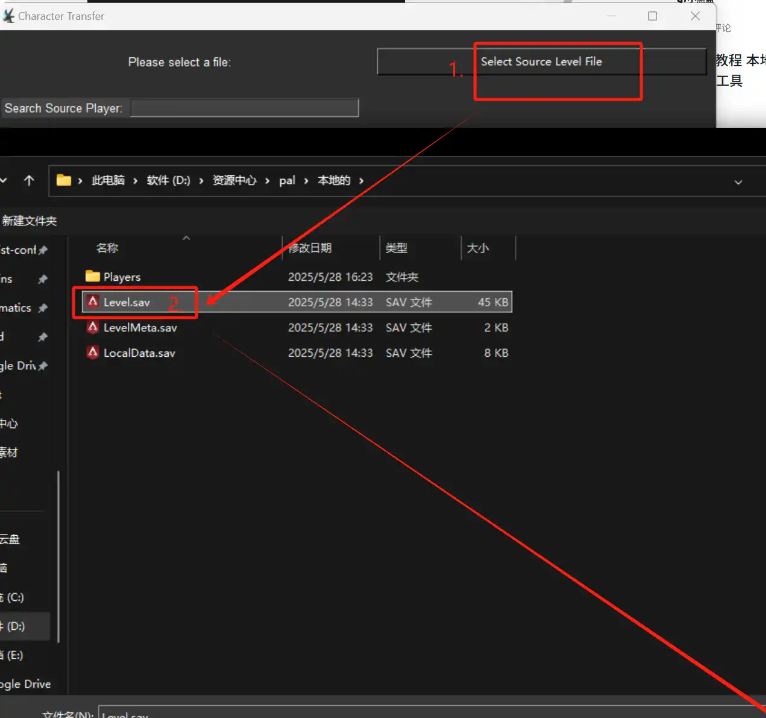Navigate to 此电脑 in breadcrumb path

coord(108,181)
